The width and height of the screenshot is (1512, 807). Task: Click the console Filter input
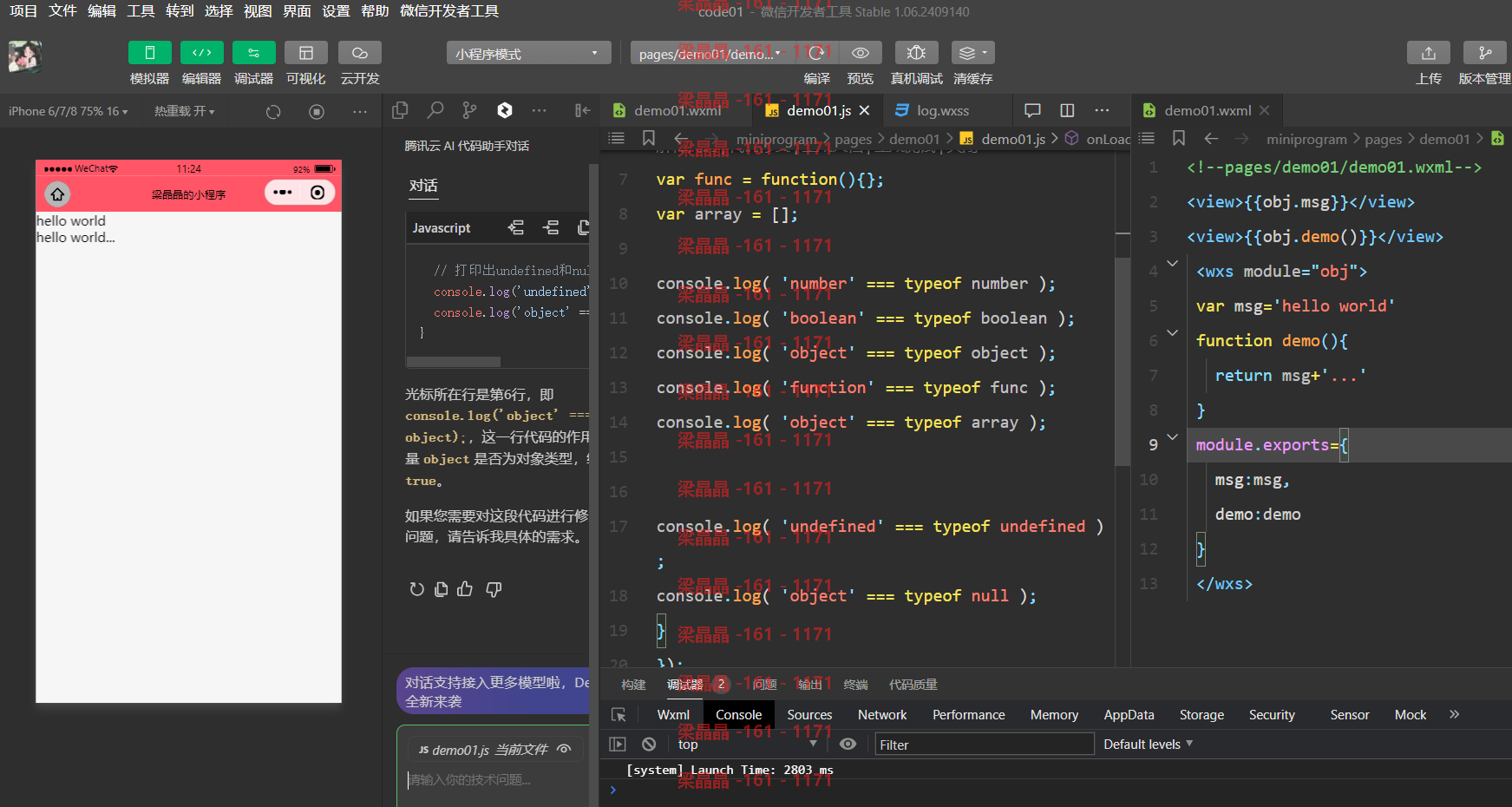point(984,744)
